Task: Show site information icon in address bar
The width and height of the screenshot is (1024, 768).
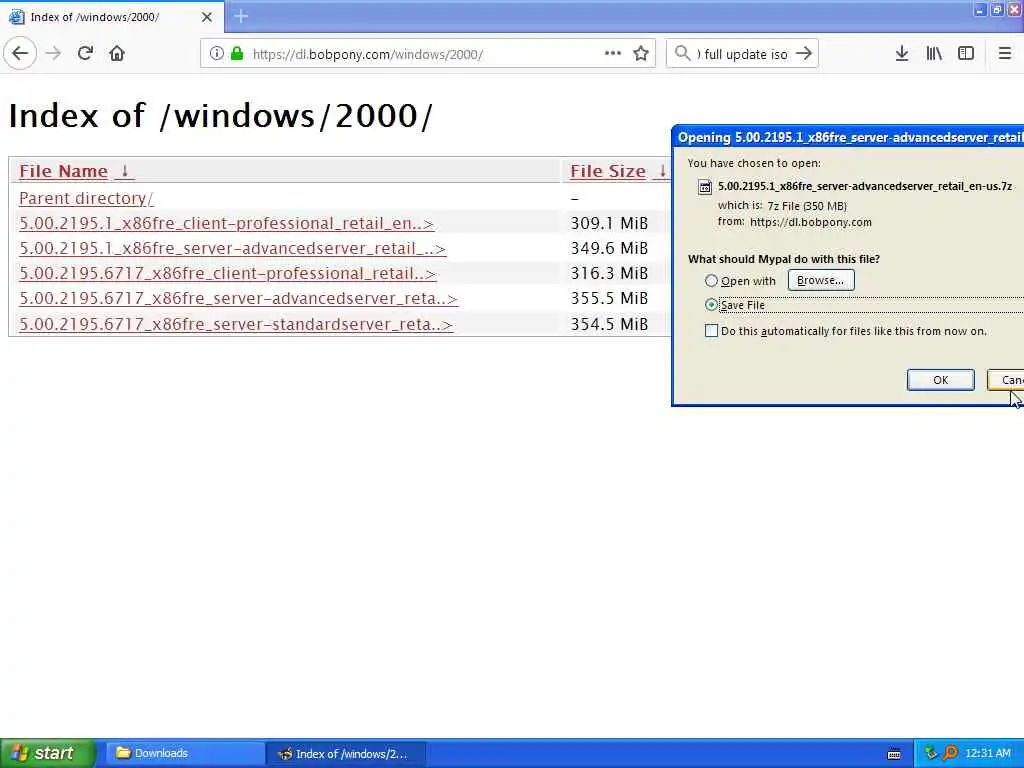Action: pos(216,54)
